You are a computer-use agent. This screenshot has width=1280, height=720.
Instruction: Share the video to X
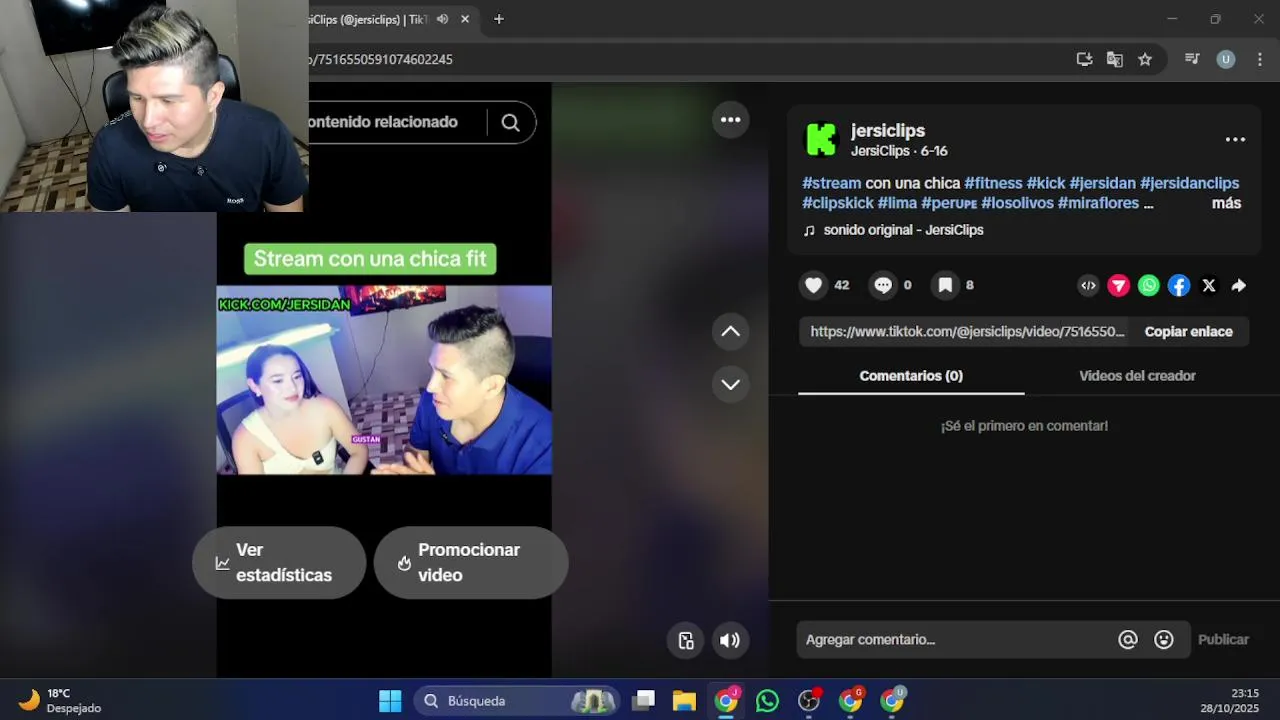click(x=1209, y=286)
